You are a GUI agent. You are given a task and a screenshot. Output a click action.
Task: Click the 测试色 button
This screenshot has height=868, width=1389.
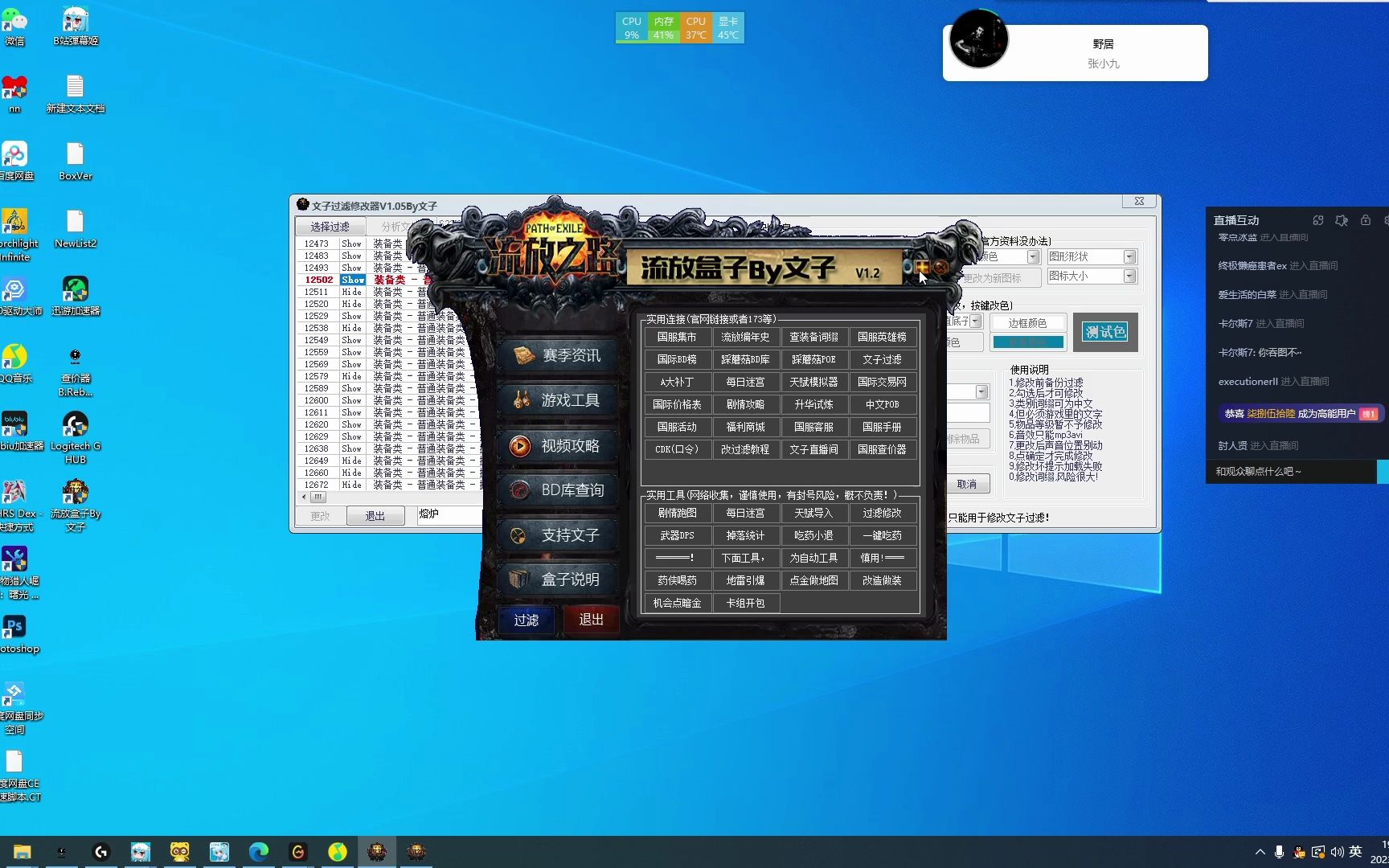(1105, 332)
